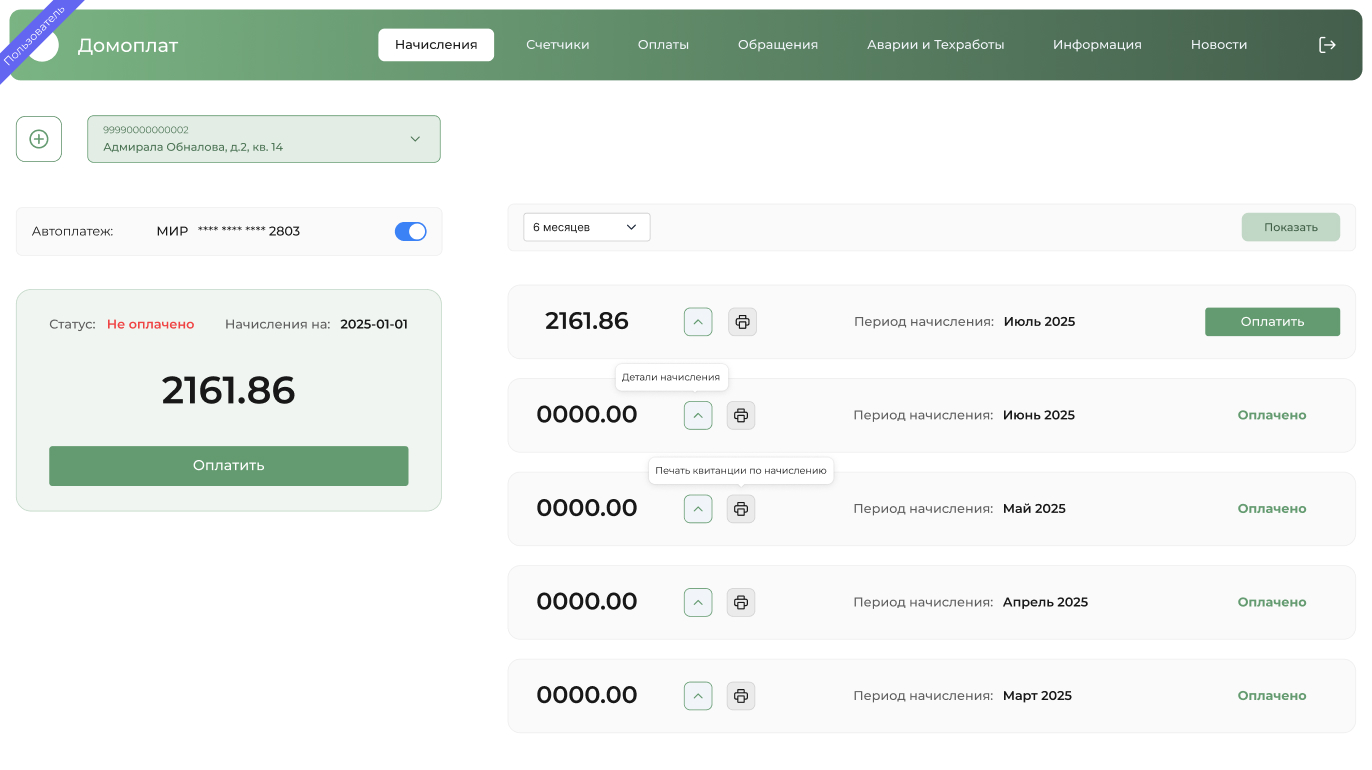Click the add account plus icon
This screenshot has height=770, width=1372.
(39, 139)
